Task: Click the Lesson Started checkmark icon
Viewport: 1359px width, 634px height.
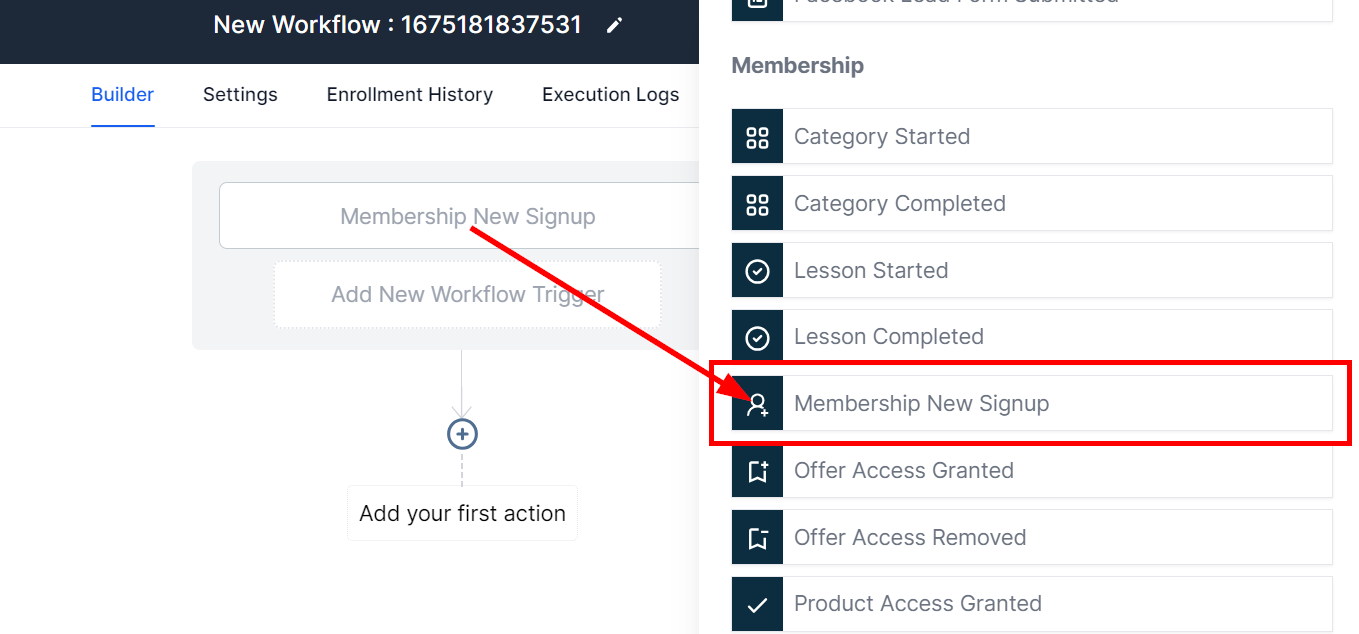Action: pyautogui.click(x=757, y=271)
